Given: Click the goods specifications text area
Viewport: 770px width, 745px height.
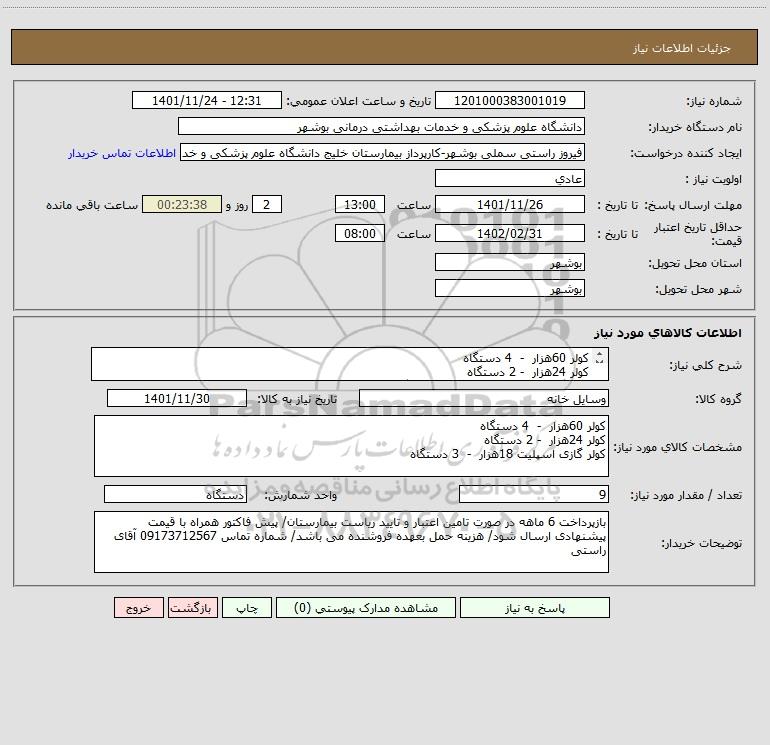Looking at the screenshot, I should [351, 446].
